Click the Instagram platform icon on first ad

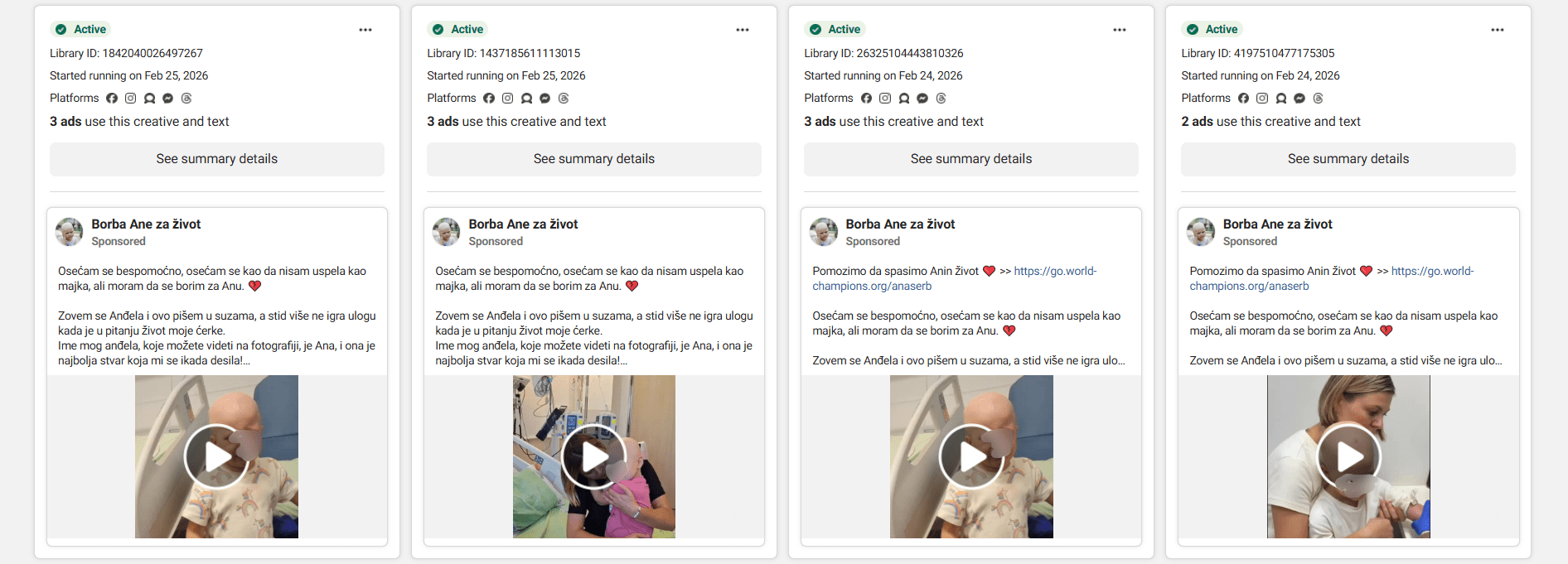coord(131,99)
